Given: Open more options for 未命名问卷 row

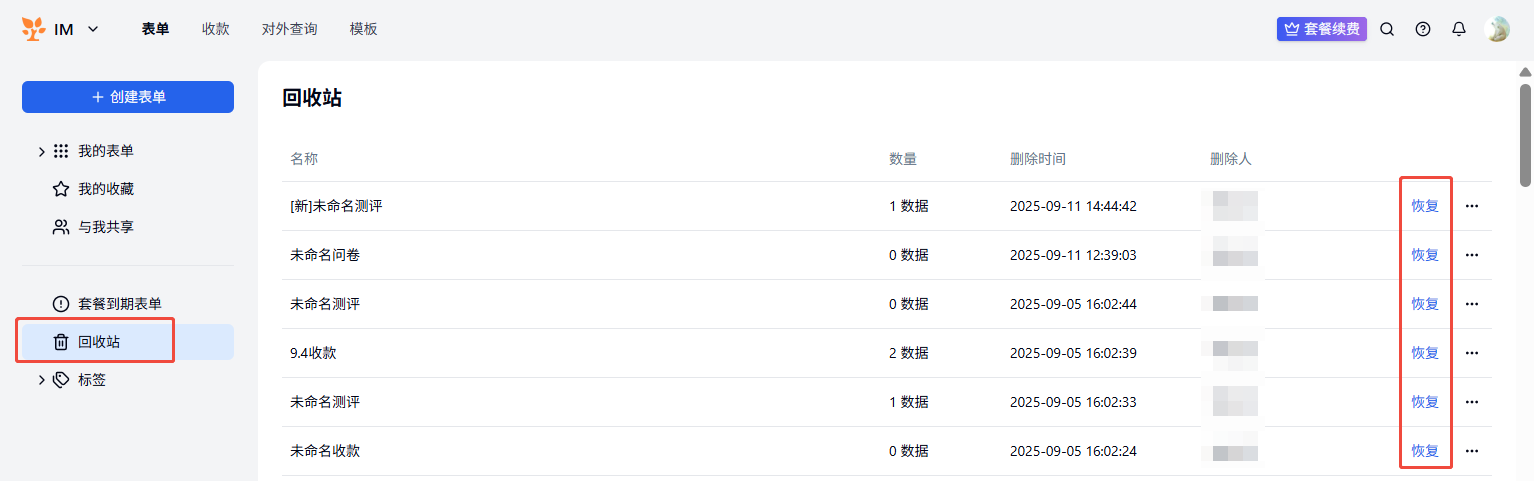Looking at the screenshot, I should pyautogui.click(x=1471, y=255).
